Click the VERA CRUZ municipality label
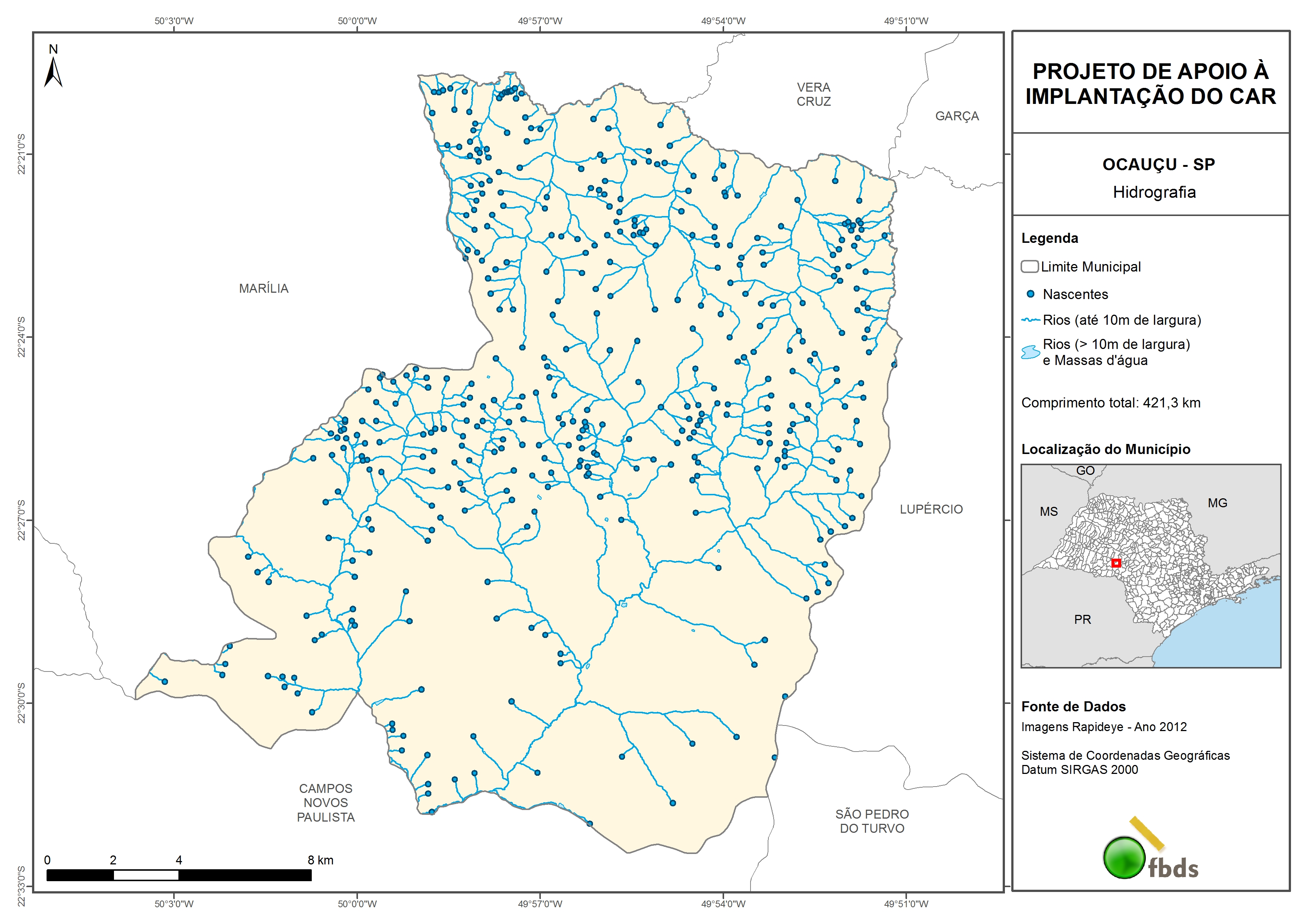 click(813, 95)
